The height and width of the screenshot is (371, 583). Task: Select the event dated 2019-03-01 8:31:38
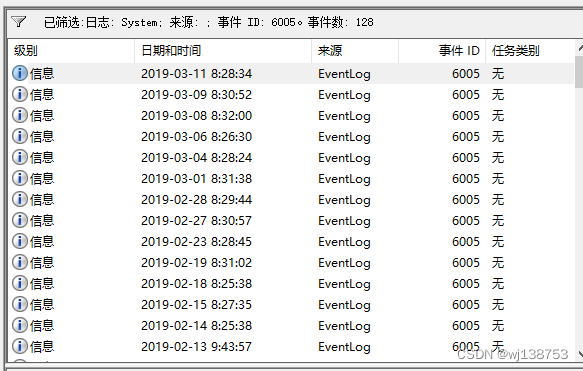(291, 178)
